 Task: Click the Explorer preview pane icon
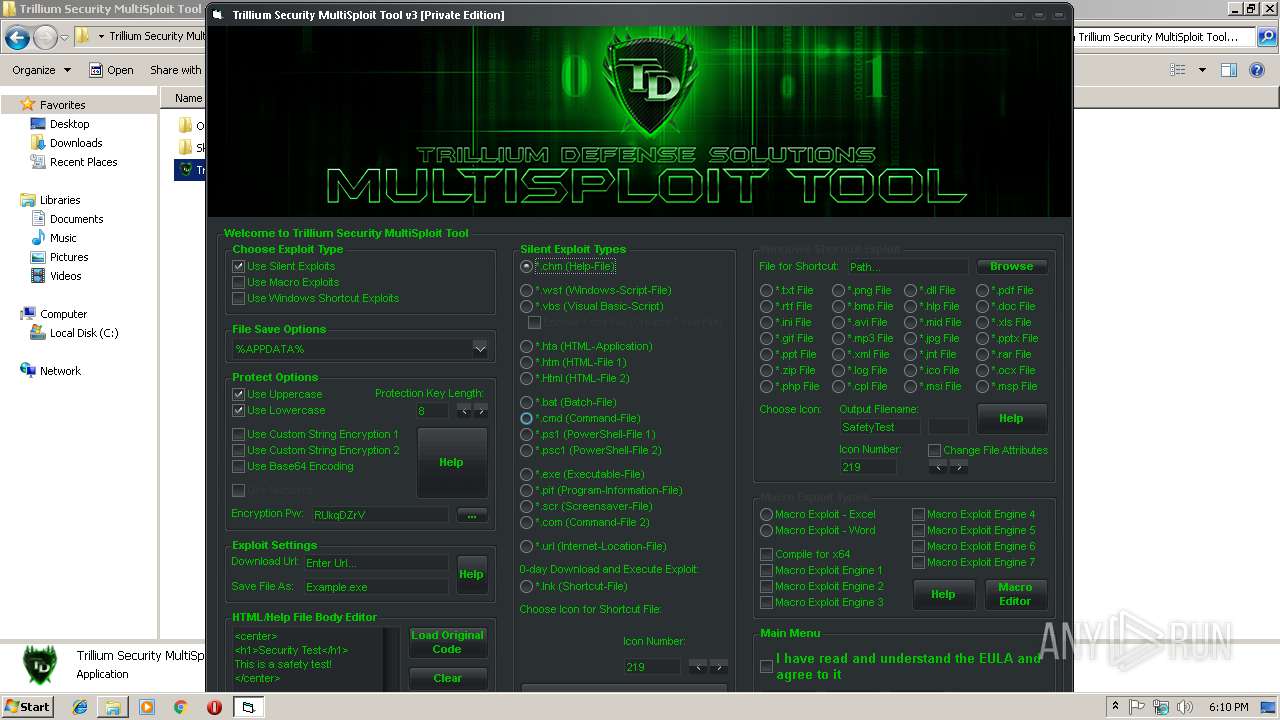point(1229,70)
